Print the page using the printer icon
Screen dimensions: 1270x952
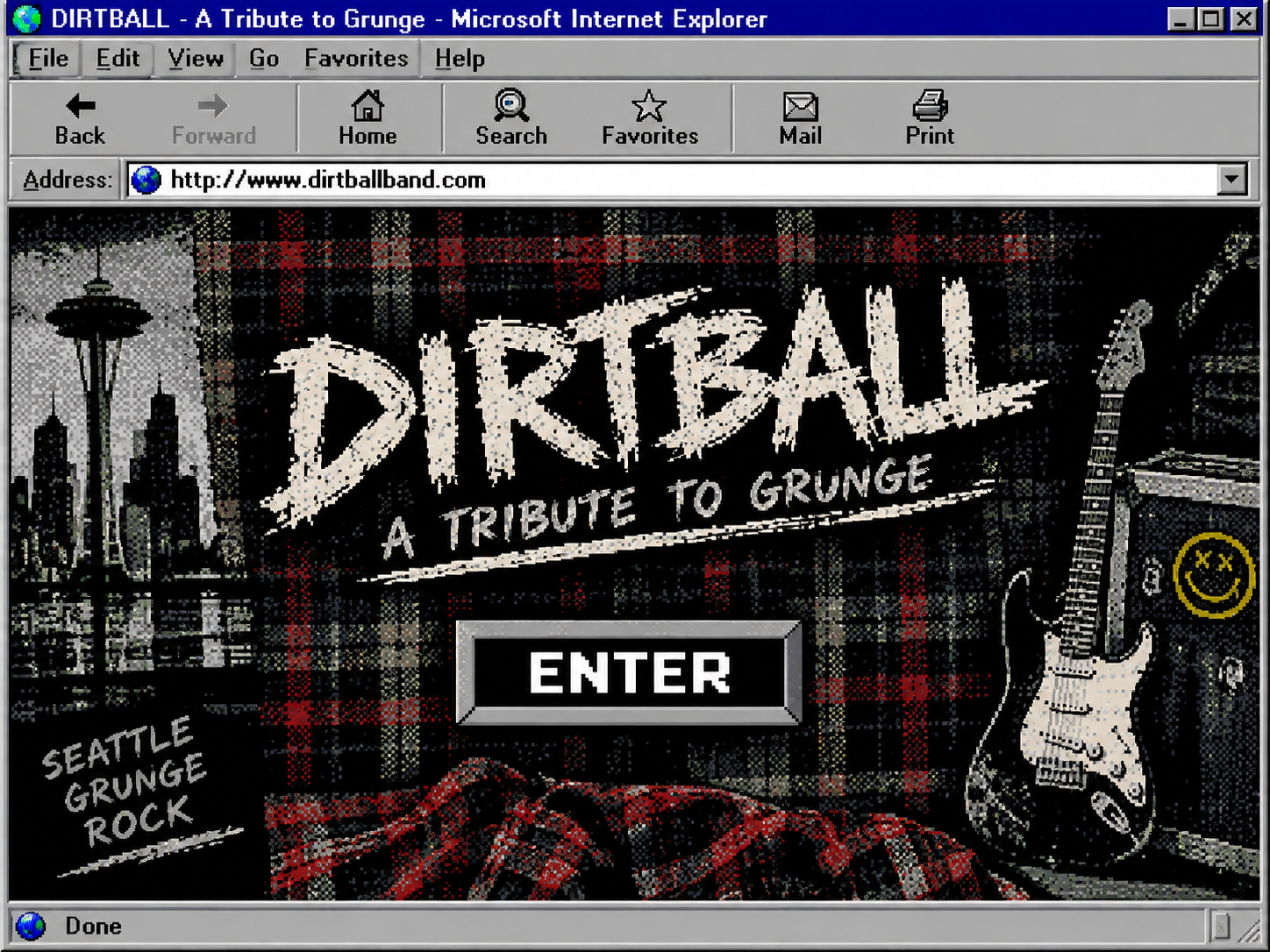930,119
